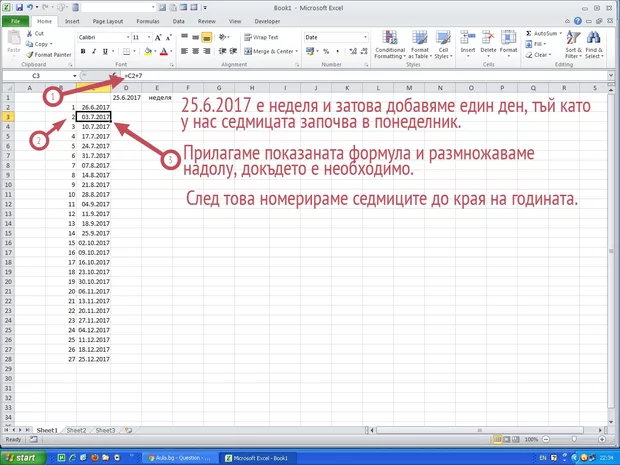Screen dimensions: 620x465
Task: Select Top Align icon
Action: [184, 37]
